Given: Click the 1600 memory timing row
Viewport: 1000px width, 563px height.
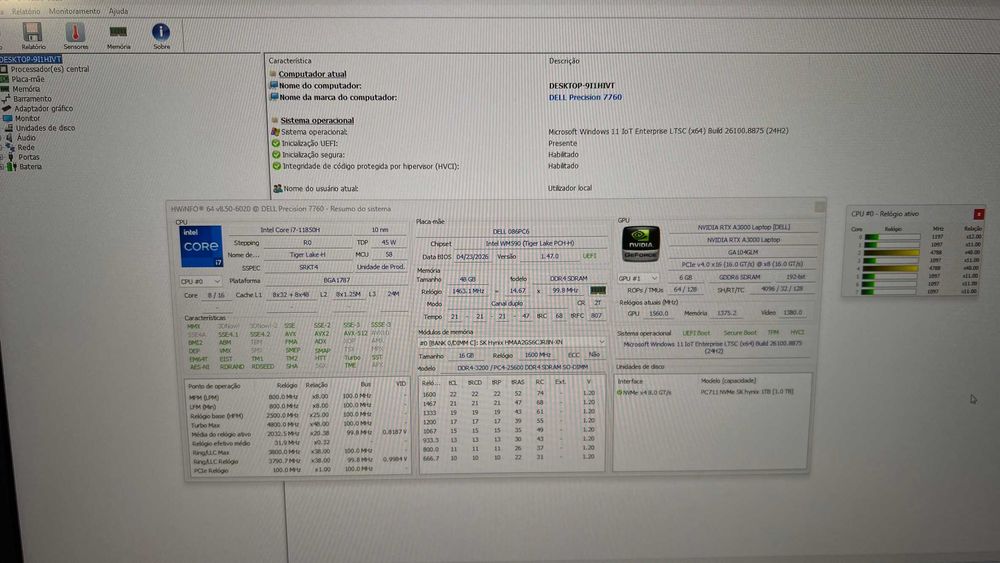Looking at the screenshot, I should [x=510, y=394].
